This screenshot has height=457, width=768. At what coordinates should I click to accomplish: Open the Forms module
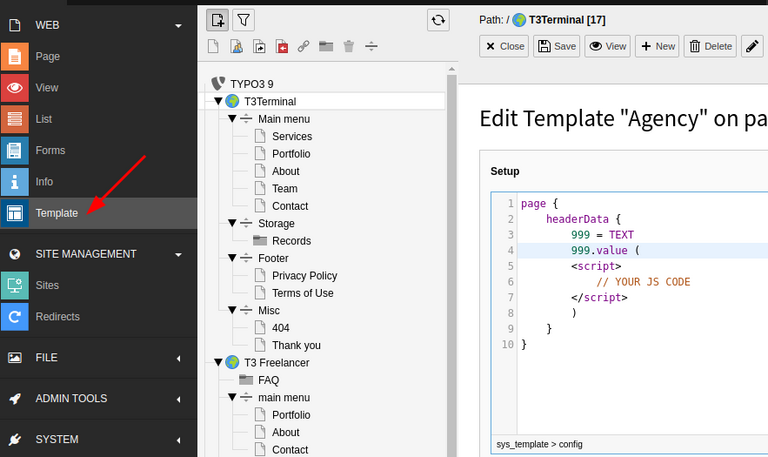coord(50,150)
